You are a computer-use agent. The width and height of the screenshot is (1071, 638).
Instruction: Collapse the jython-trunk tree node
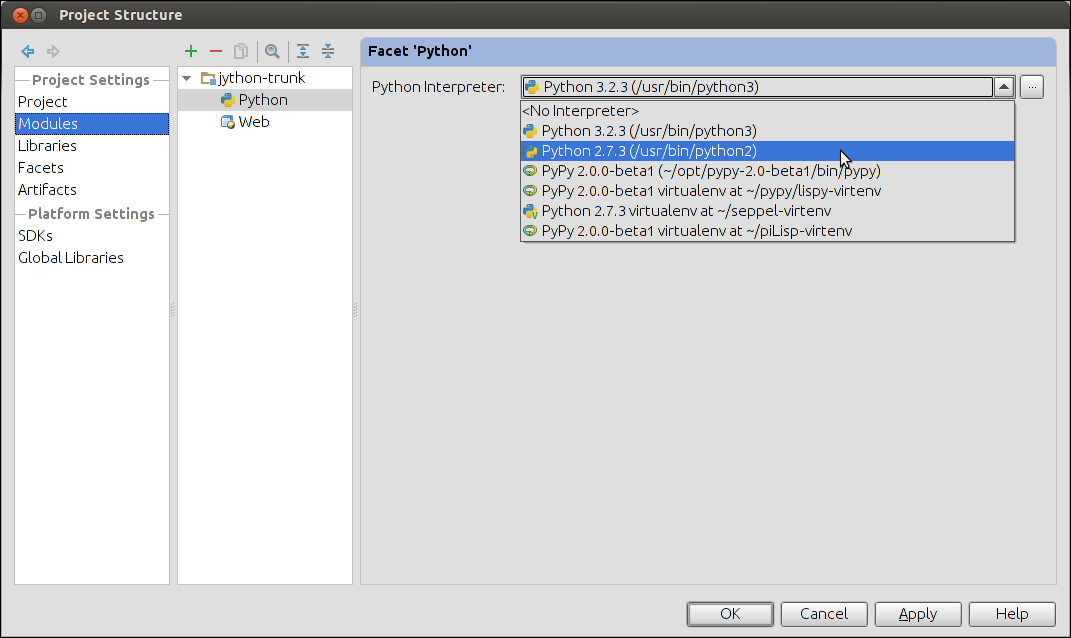187,78
